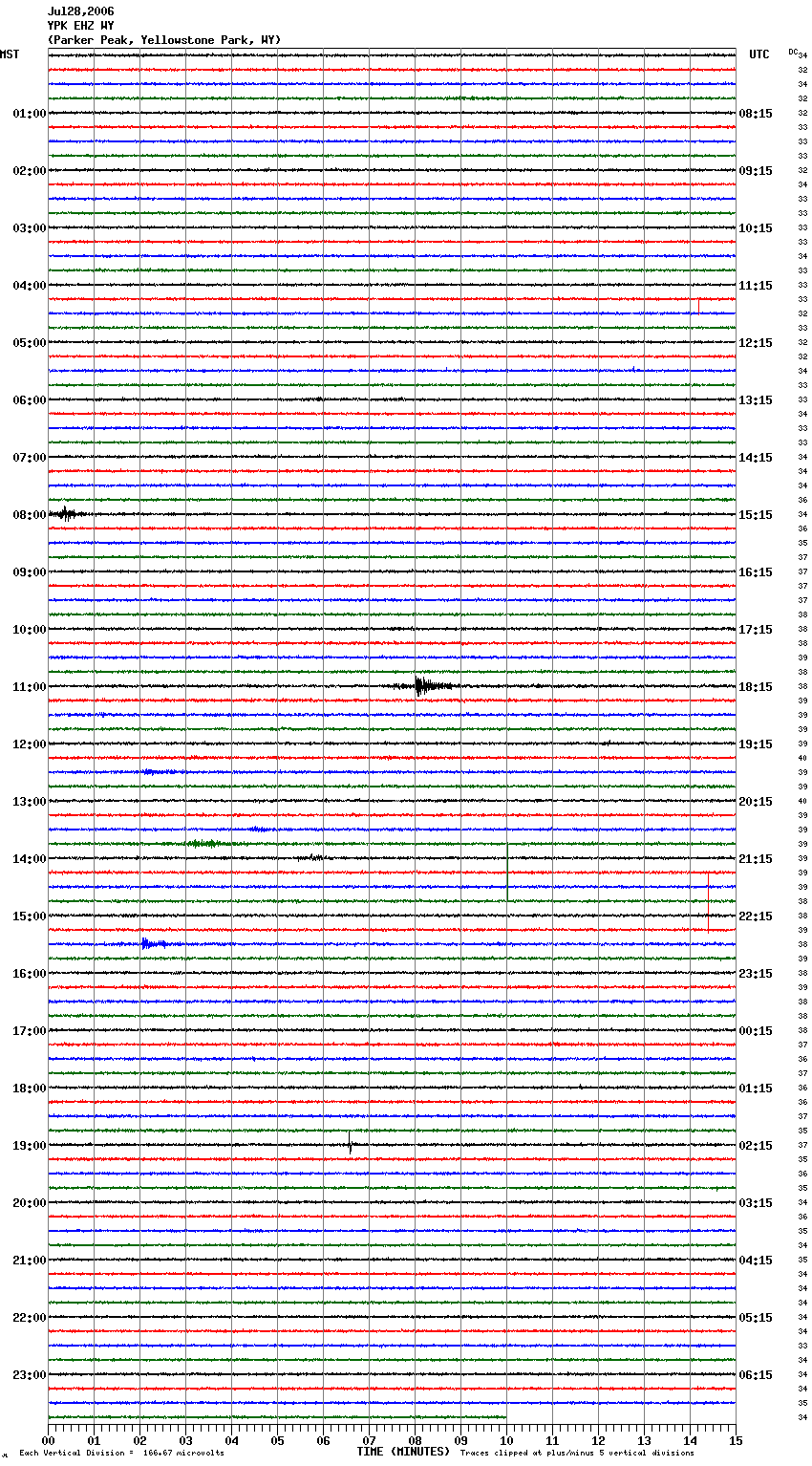This screenshot has width=812, height=1466.
Task: Select the 15:00 MST time label
Action: tap(30, 916)
